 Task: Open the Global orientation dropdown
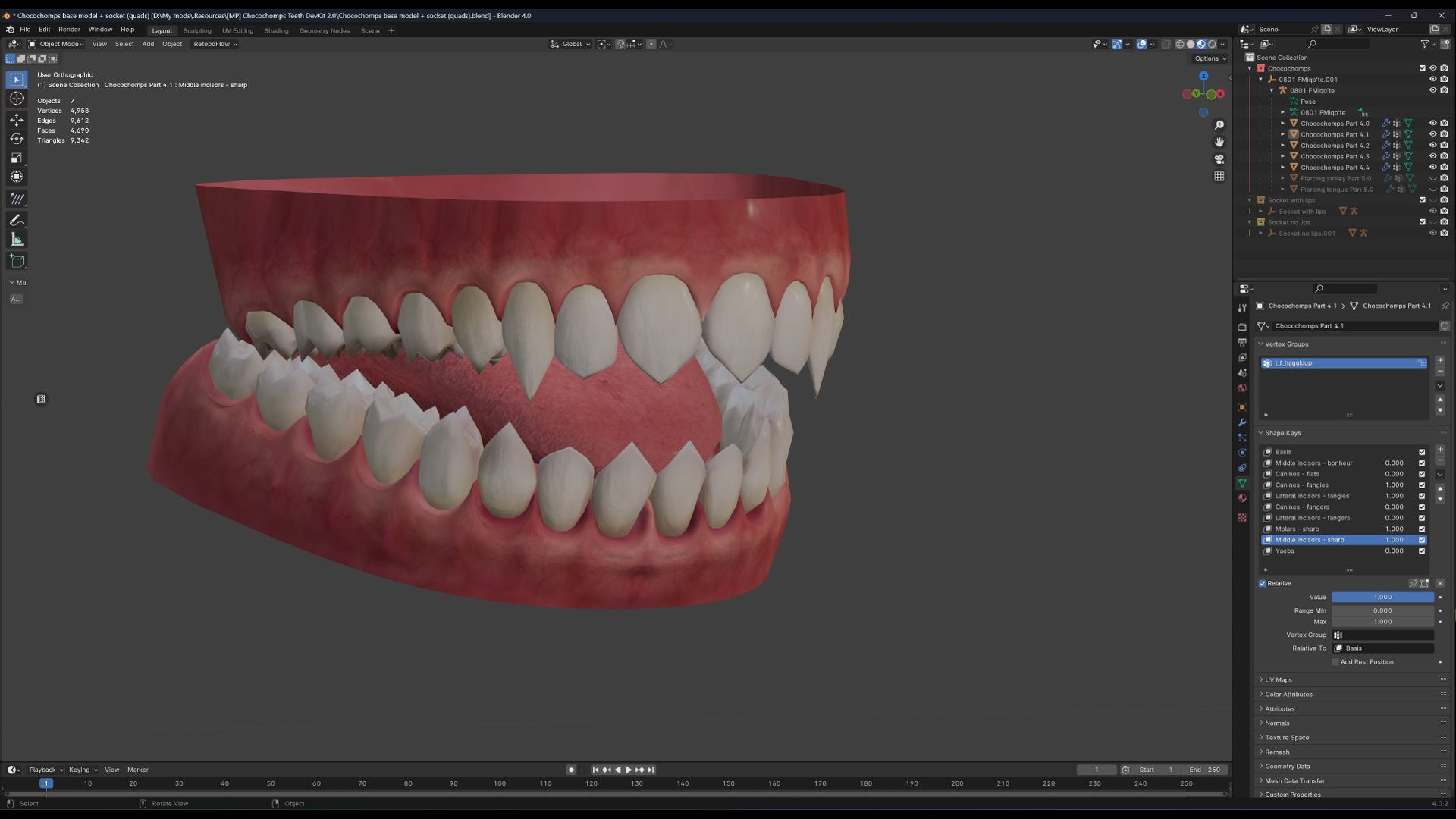(x=571, y=44)
